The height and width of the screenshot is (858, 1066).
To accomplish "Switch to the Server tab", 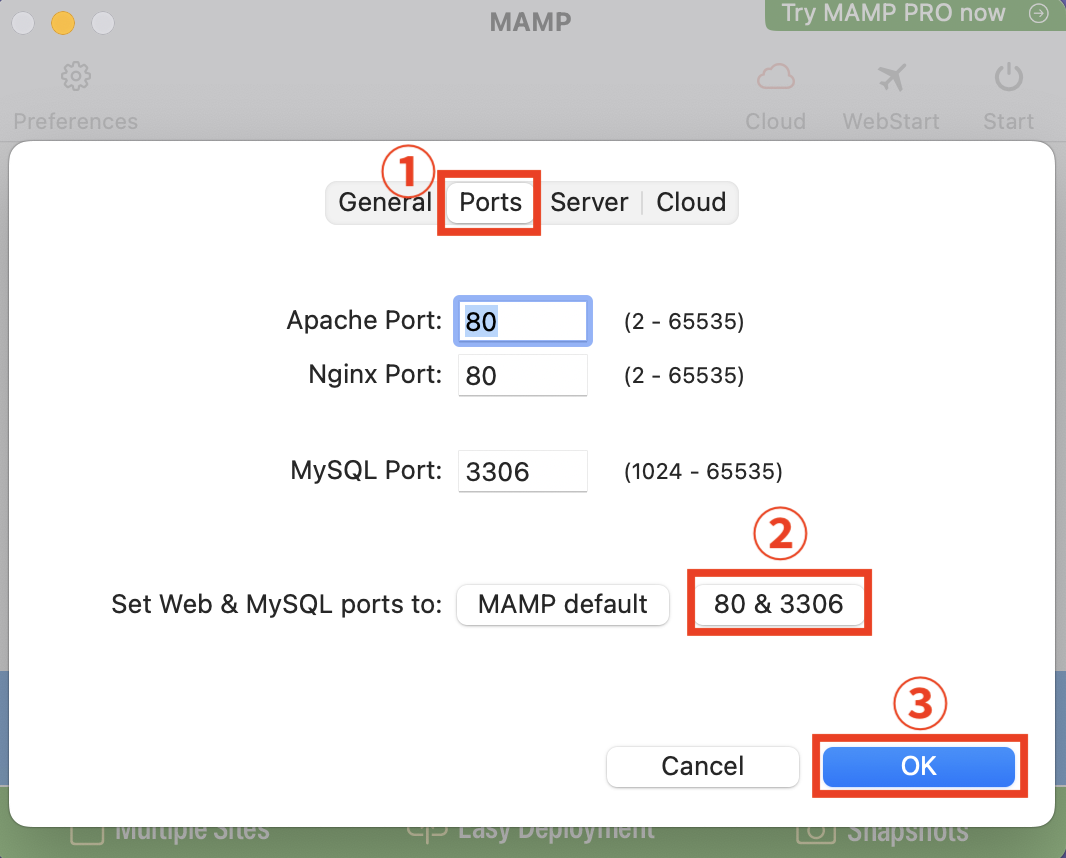I will click(589, 202).
